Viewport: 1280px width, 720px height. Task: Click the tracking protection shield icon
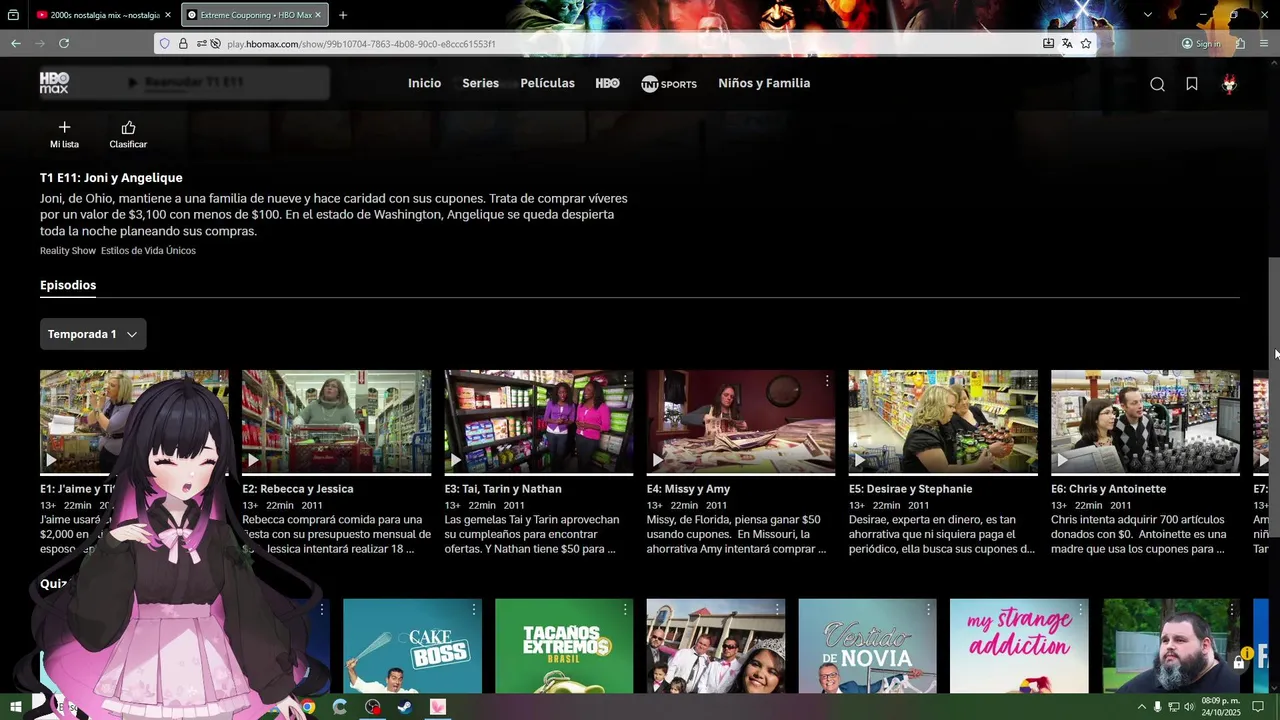165,44
